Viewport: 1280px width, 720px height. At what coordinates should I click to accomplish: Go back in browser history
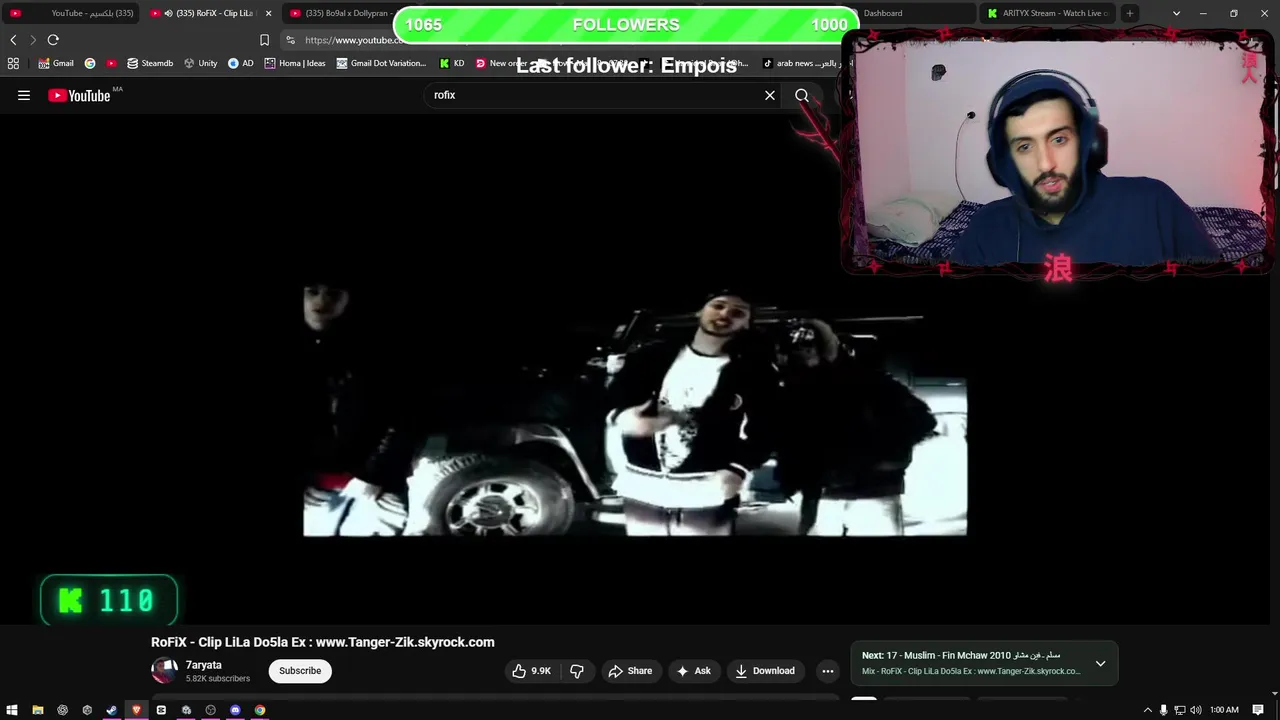click(x=13, y=40)
